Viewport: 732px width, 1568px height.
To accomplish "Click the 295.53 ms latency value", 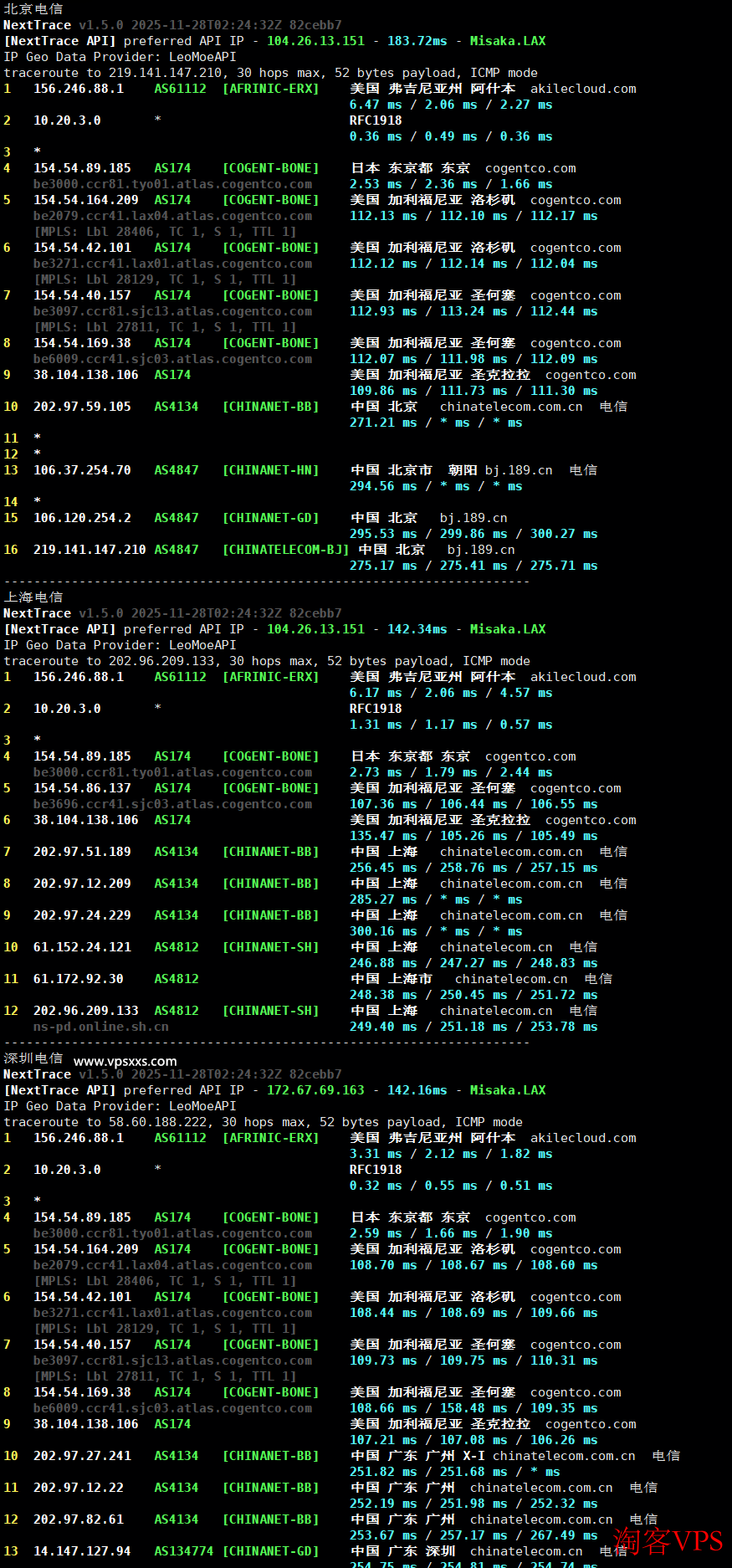I will tap(383, 534).
